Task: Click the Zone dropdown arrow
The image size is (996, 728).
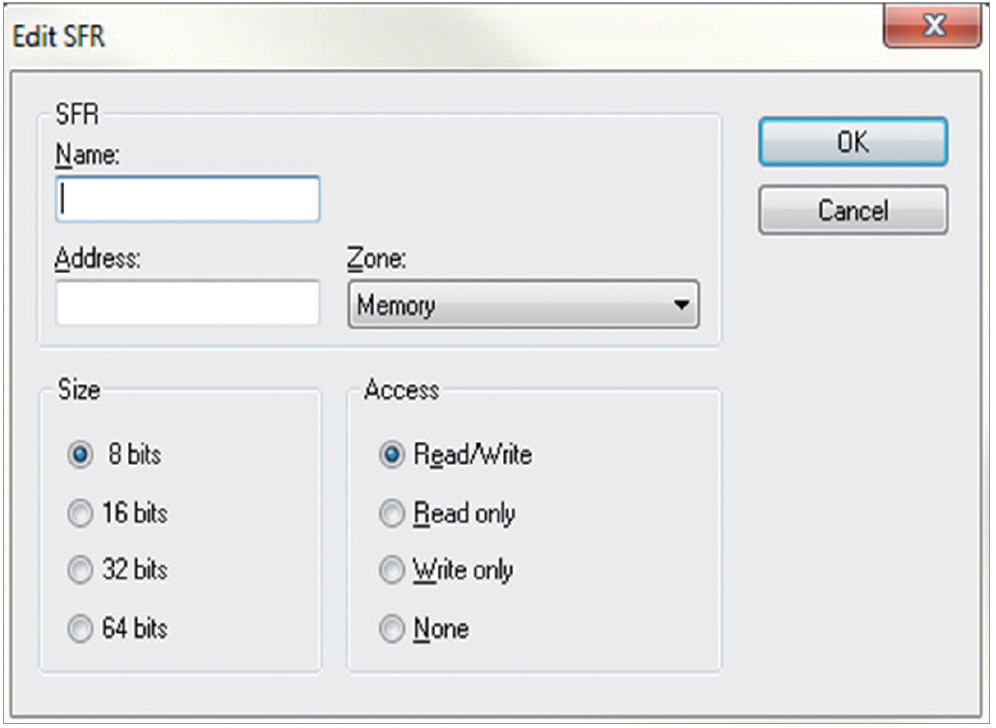Action: click(681, 305)
